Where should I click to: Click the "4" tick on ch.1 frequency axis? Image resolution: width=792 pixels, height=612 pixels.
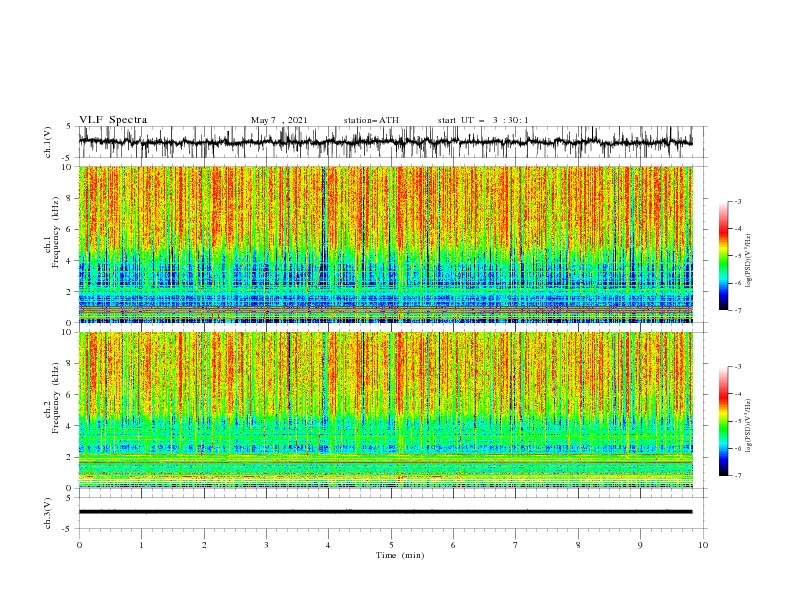point(70,261)
